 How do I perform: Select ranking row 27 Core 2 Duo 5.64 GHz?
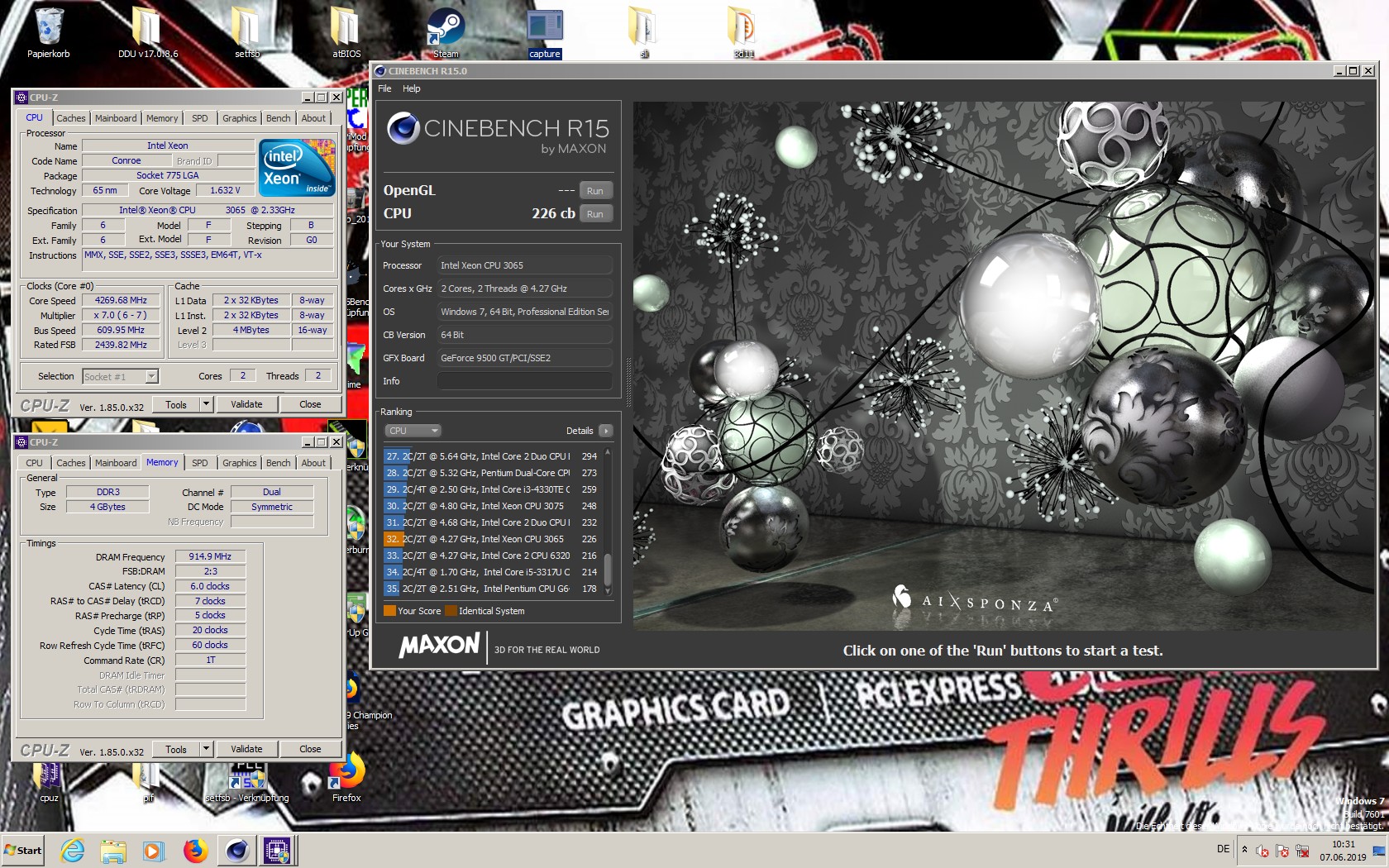491,456
